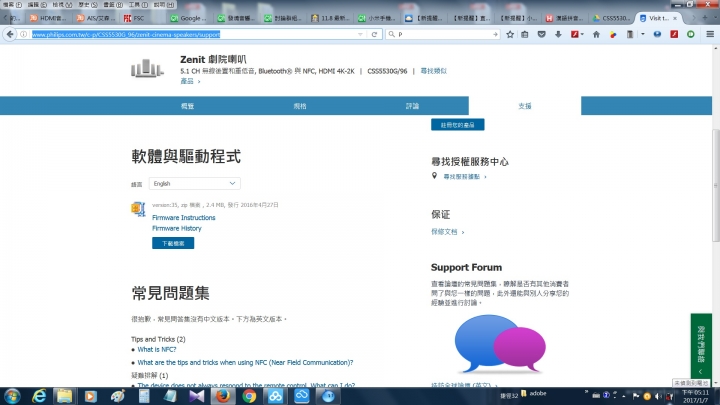The height and width of the screenshot is (405, 720).
Task: Switch to the CSS5530 browser tab
Action: 612,18
